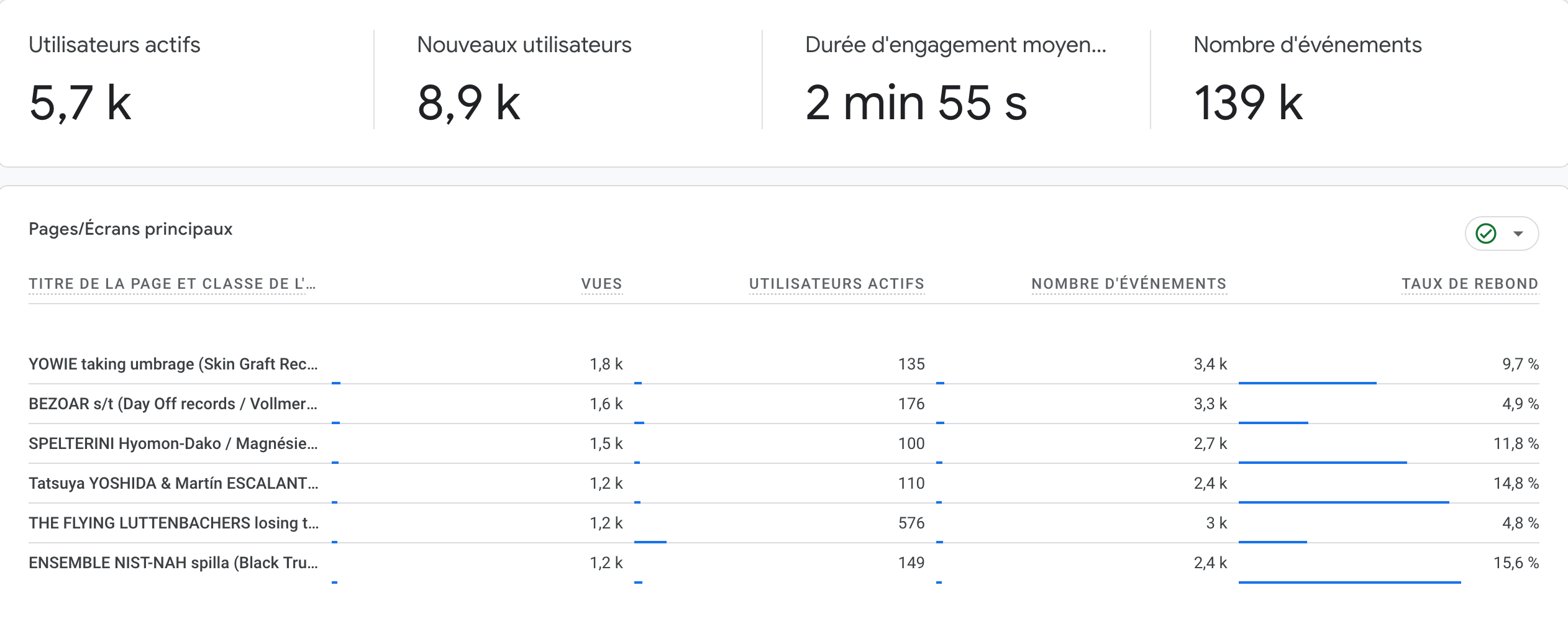
Task: Expand the dropdown arrow beside the checkmark
Action: [1518, 234]
